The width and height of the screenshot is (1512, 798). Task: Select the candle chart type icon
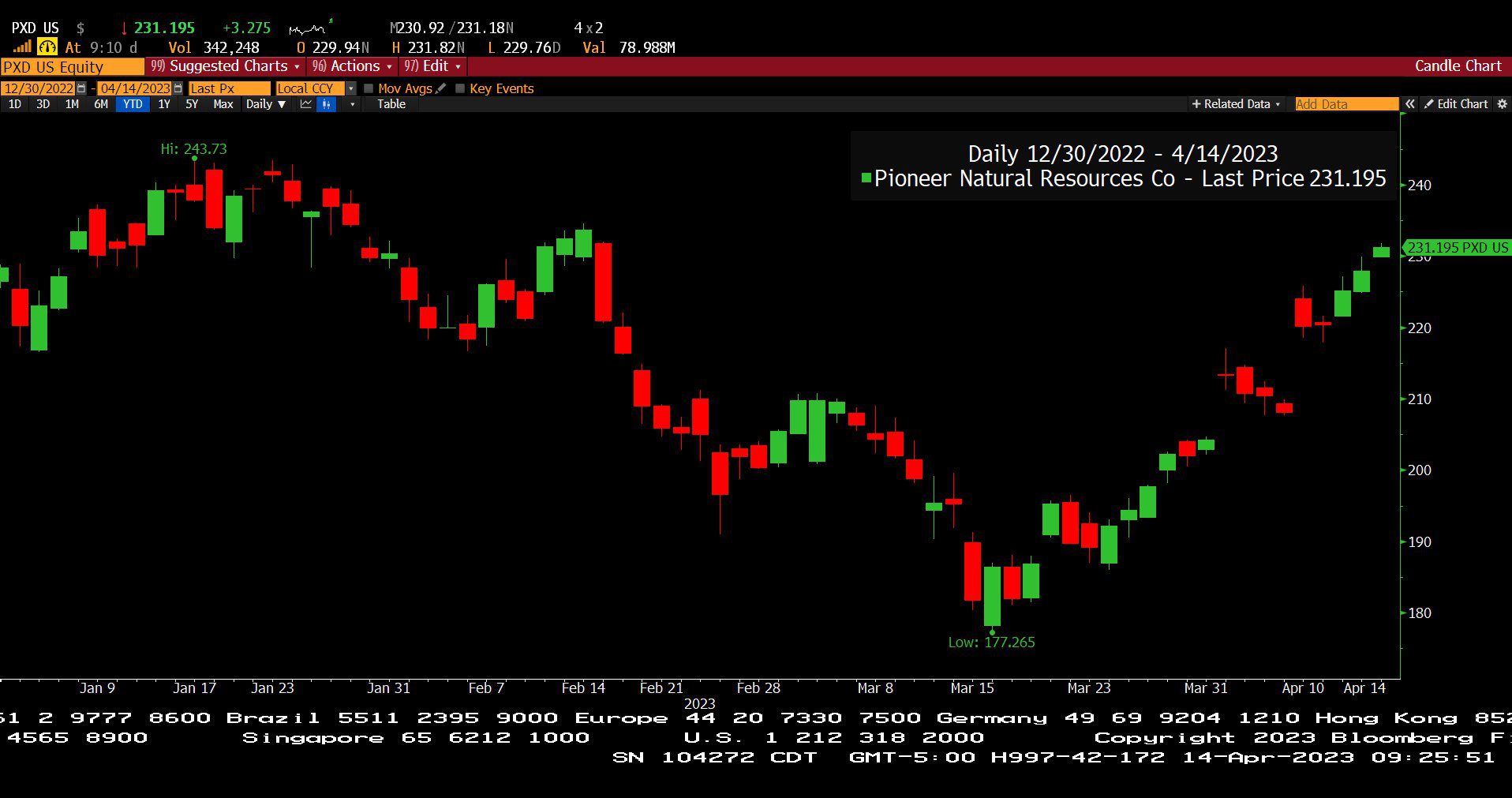327,104
